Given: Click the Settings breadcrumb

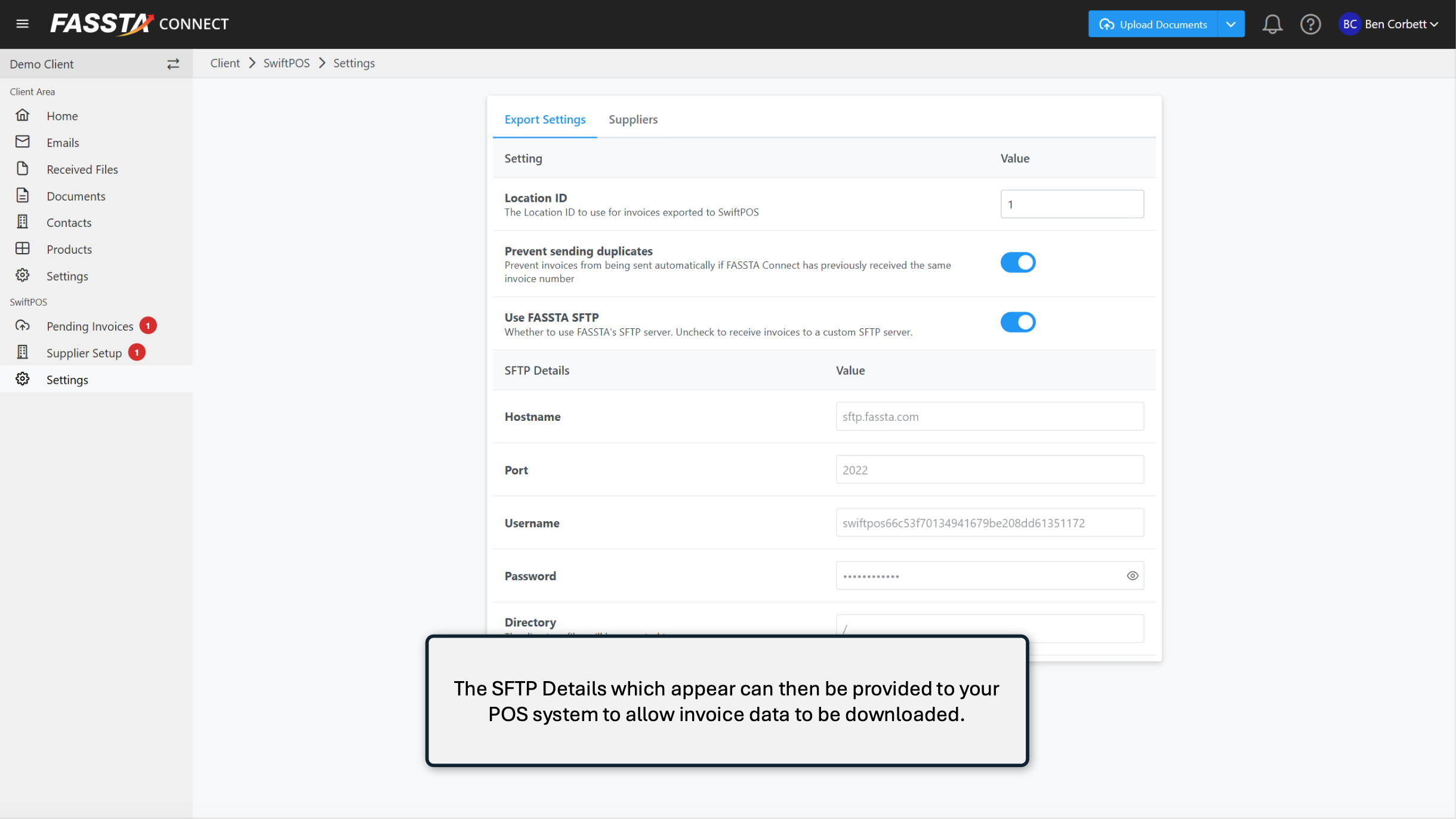Looking at the screenshot, I should click(354, 63).
